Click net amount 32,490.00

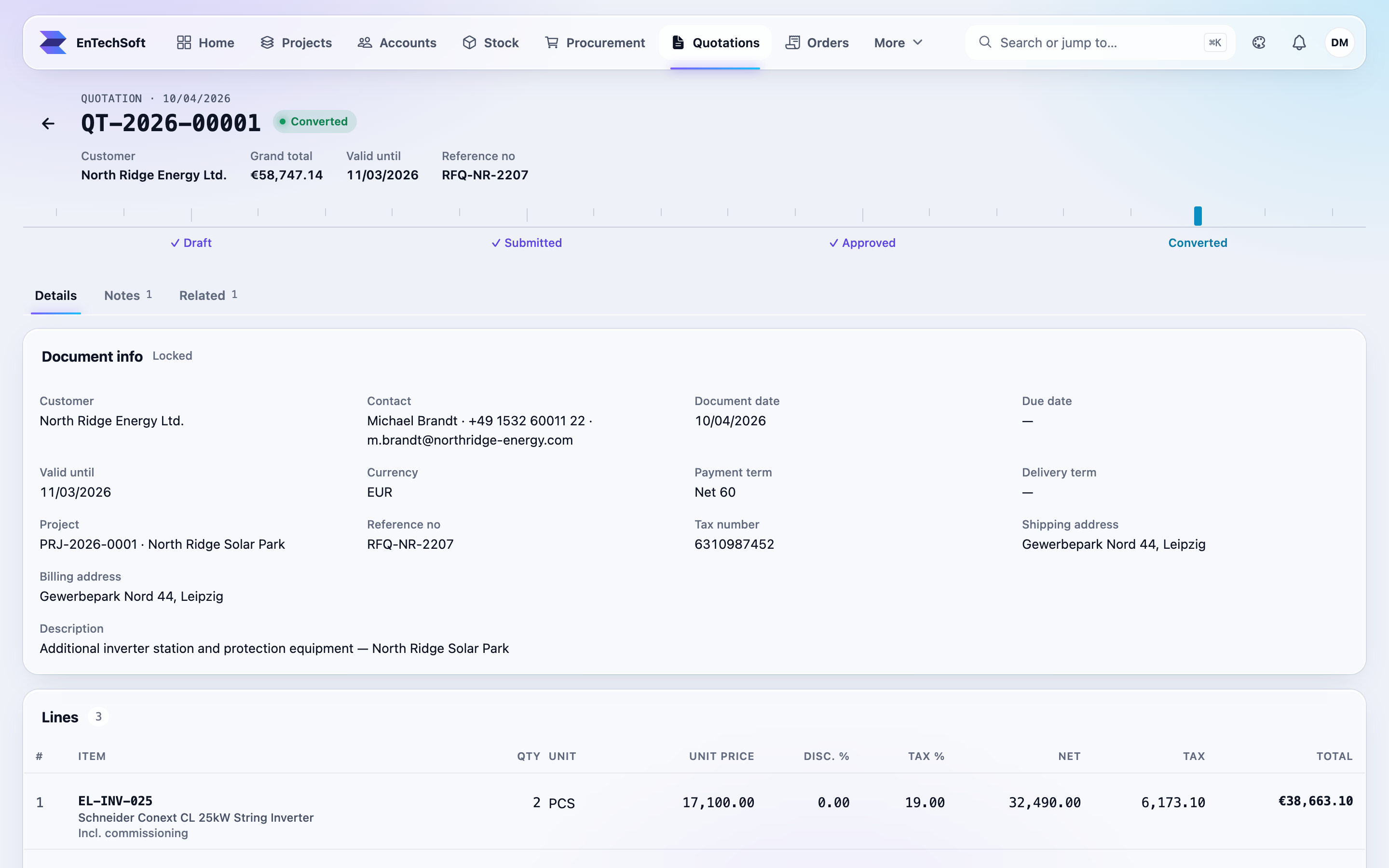1045,802
